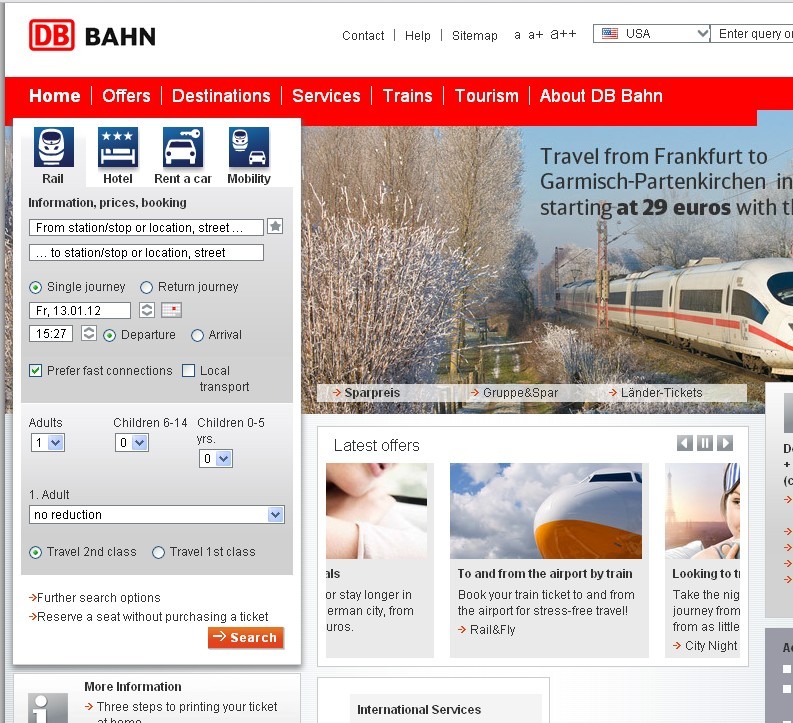Click 'To and from the airport by train' heading
This screenshot has height=723, width=793.
pyautogui.click(x=545, y=574)
